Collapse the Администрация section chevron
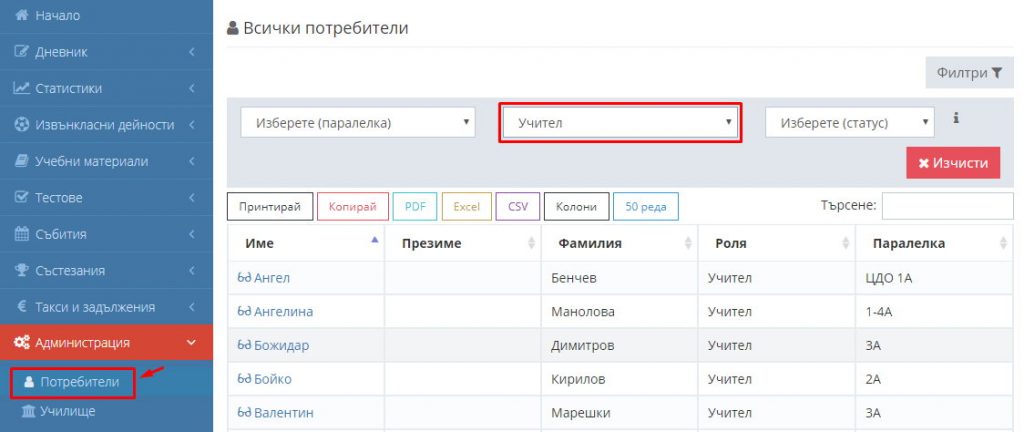Screen dimensions: 1024x432 191,343
